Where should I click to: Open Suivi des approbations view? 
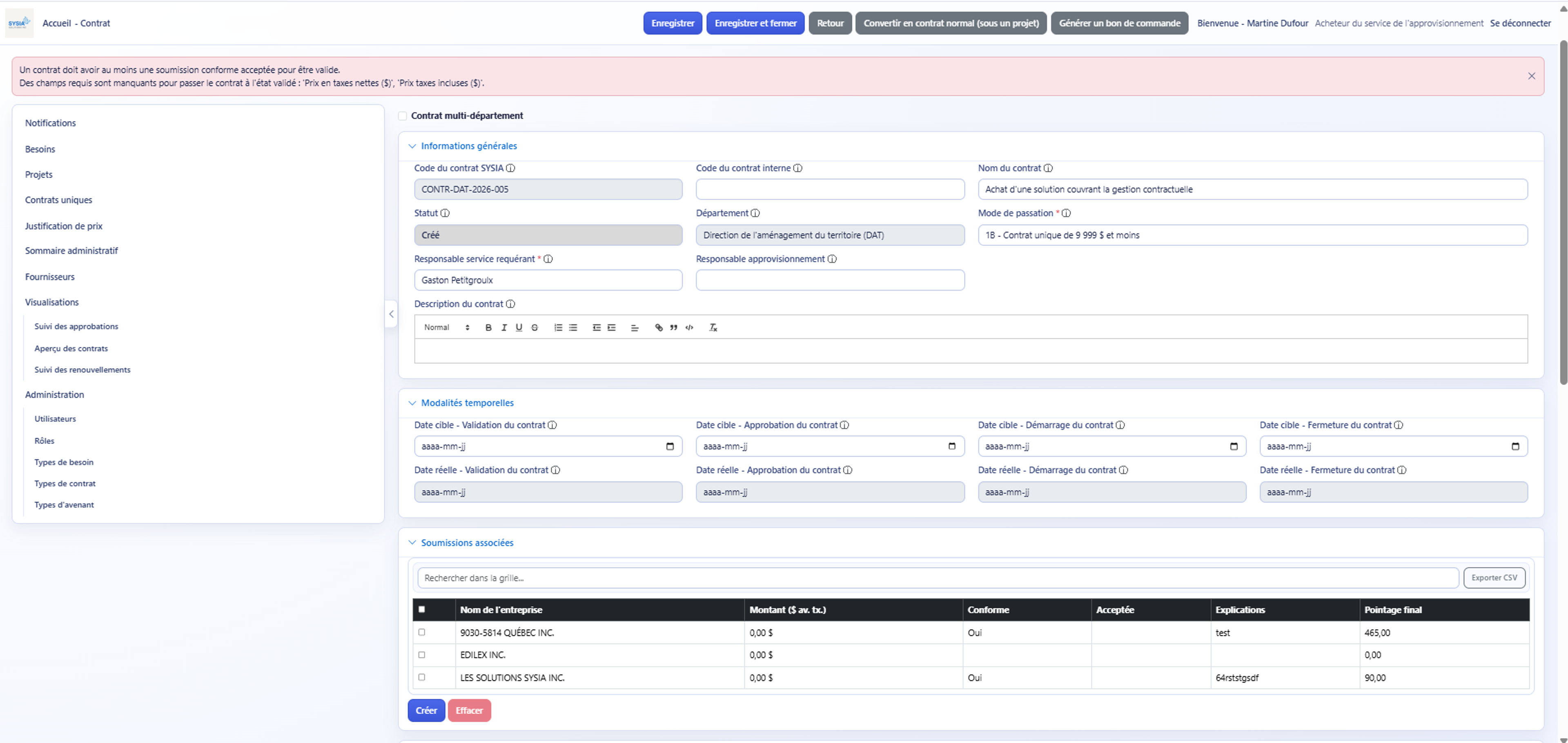(76, 327)
